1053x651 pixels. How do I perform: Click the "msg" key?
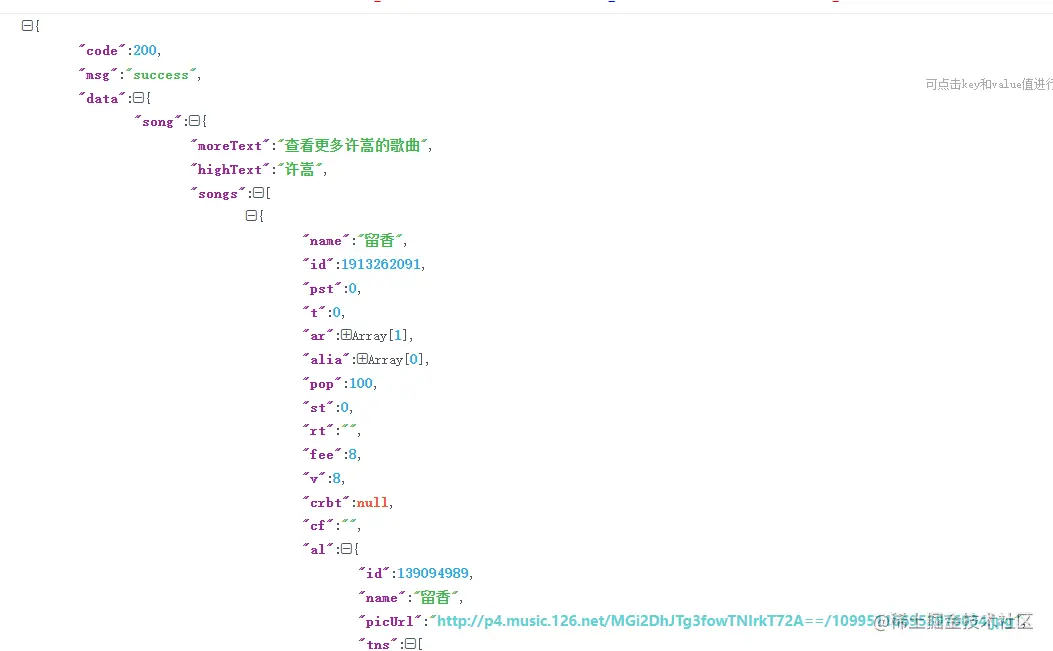[98, 75]
